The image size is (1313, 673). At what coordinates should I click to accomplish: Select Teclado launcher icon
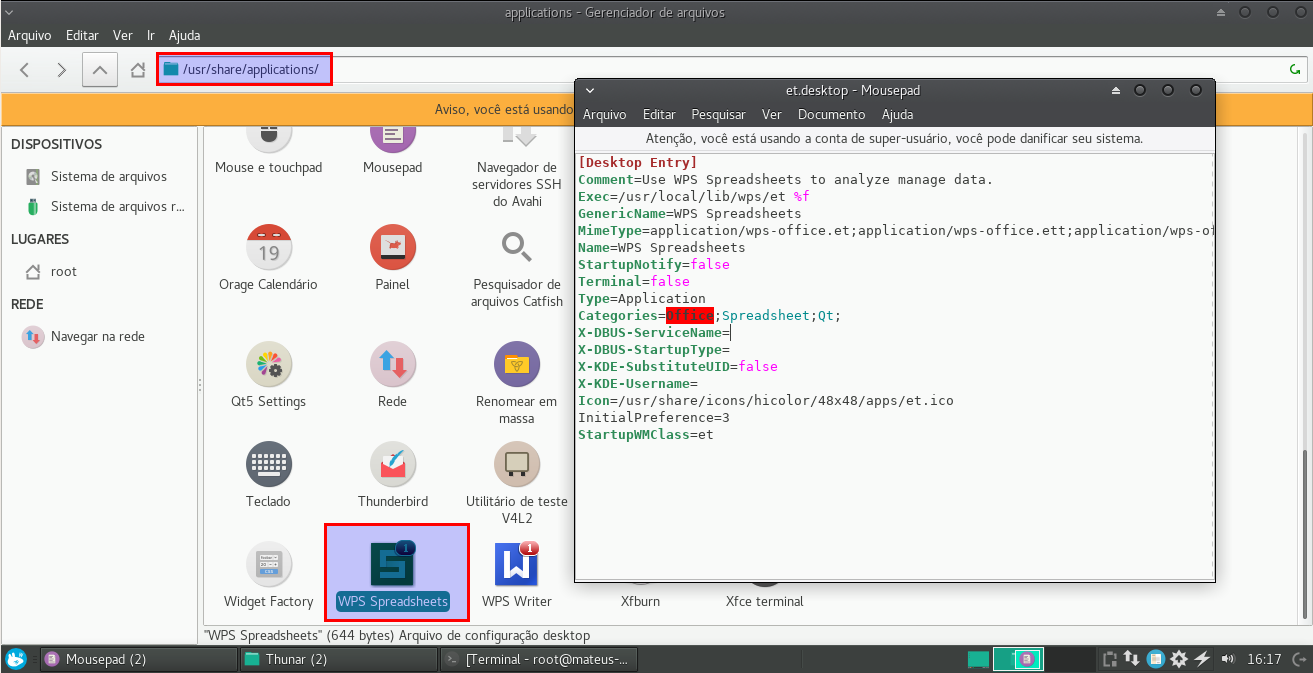[x=268, y=475]
